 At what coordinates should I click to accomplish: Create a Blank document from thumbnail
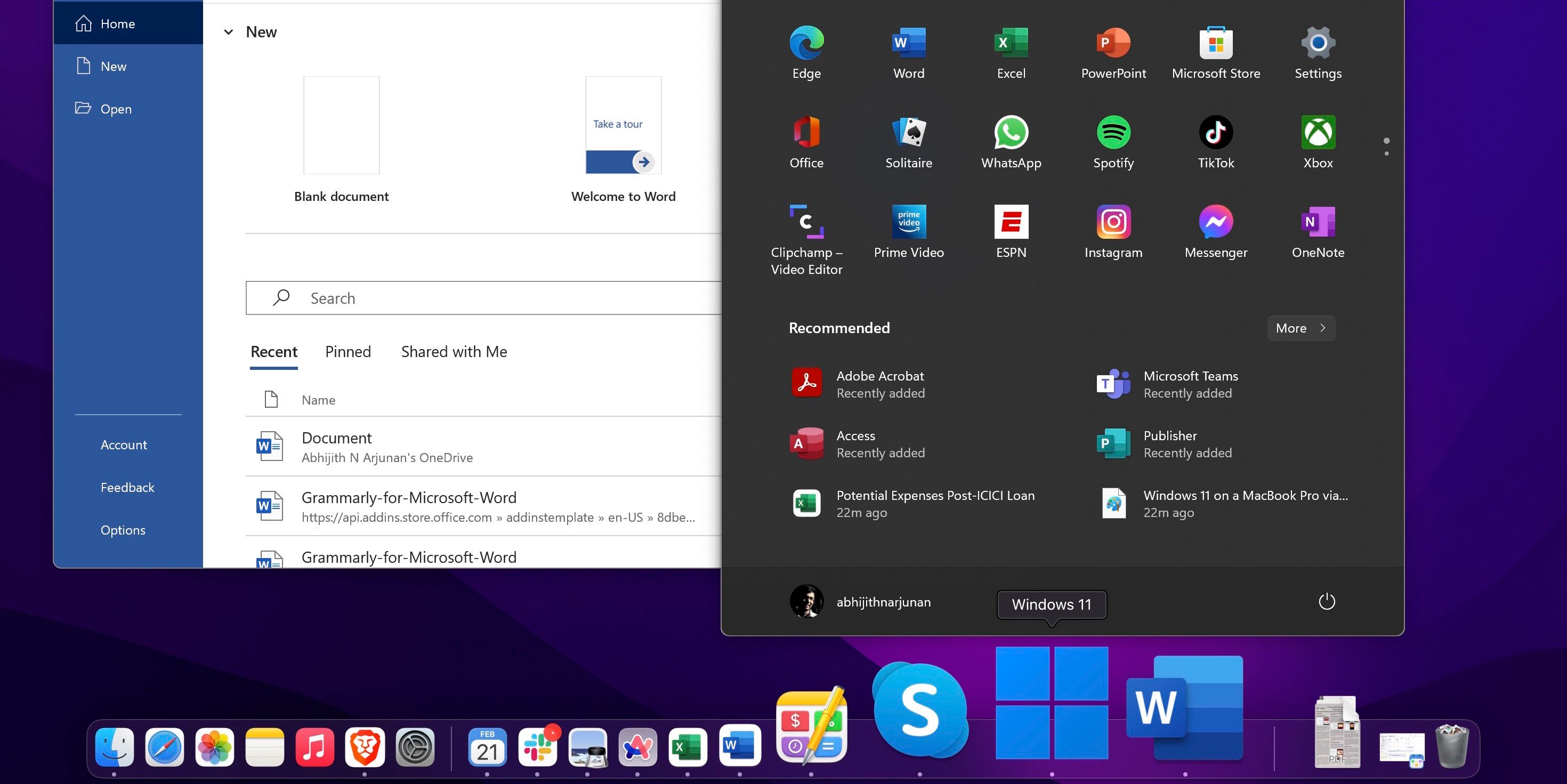[x=341, y=125]
